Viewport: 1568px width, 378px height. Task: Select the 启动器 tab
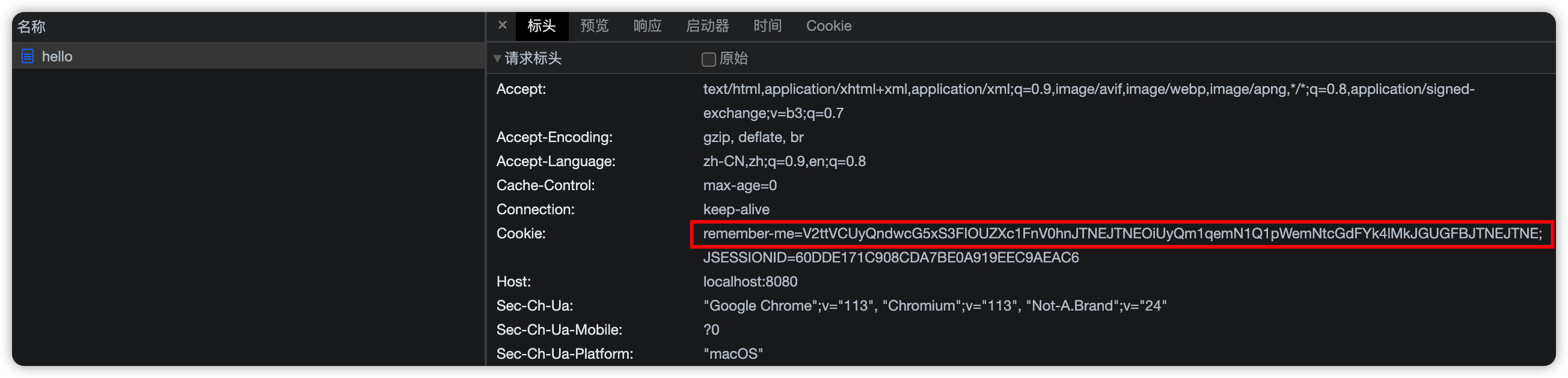tap(707, 26)
